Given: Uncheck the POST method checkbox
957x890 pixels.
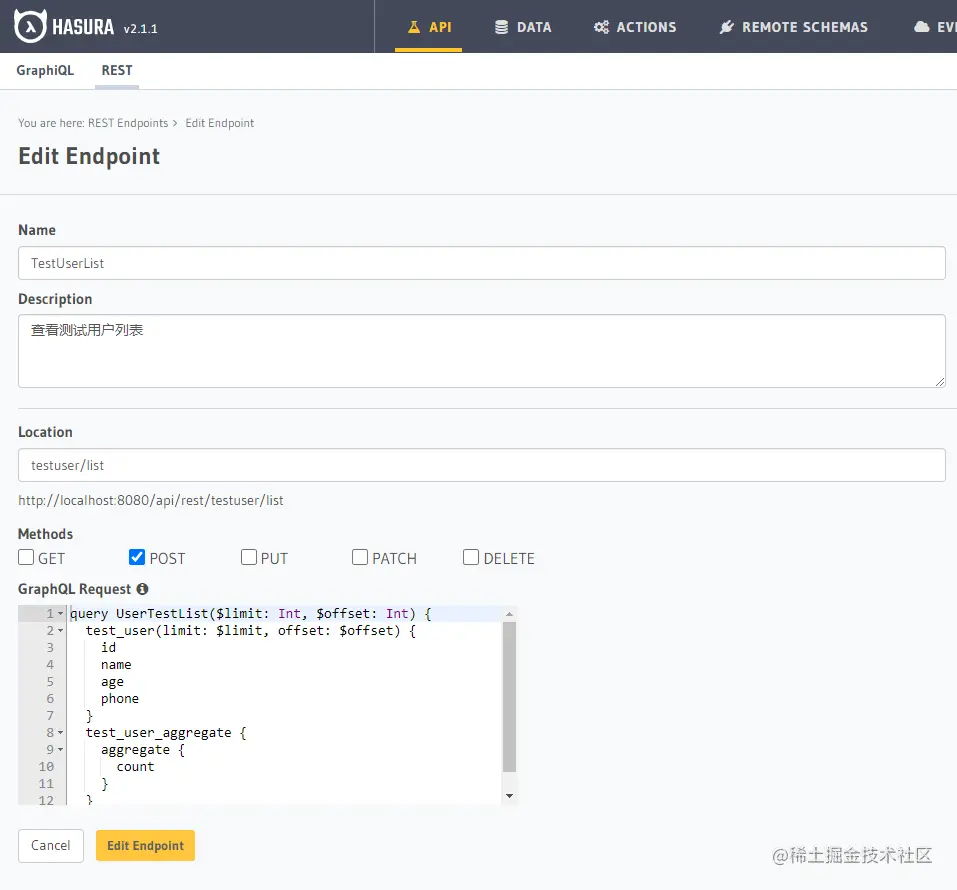Looking at the screenshot, I should pyautogui.click(x=137, y=557).
